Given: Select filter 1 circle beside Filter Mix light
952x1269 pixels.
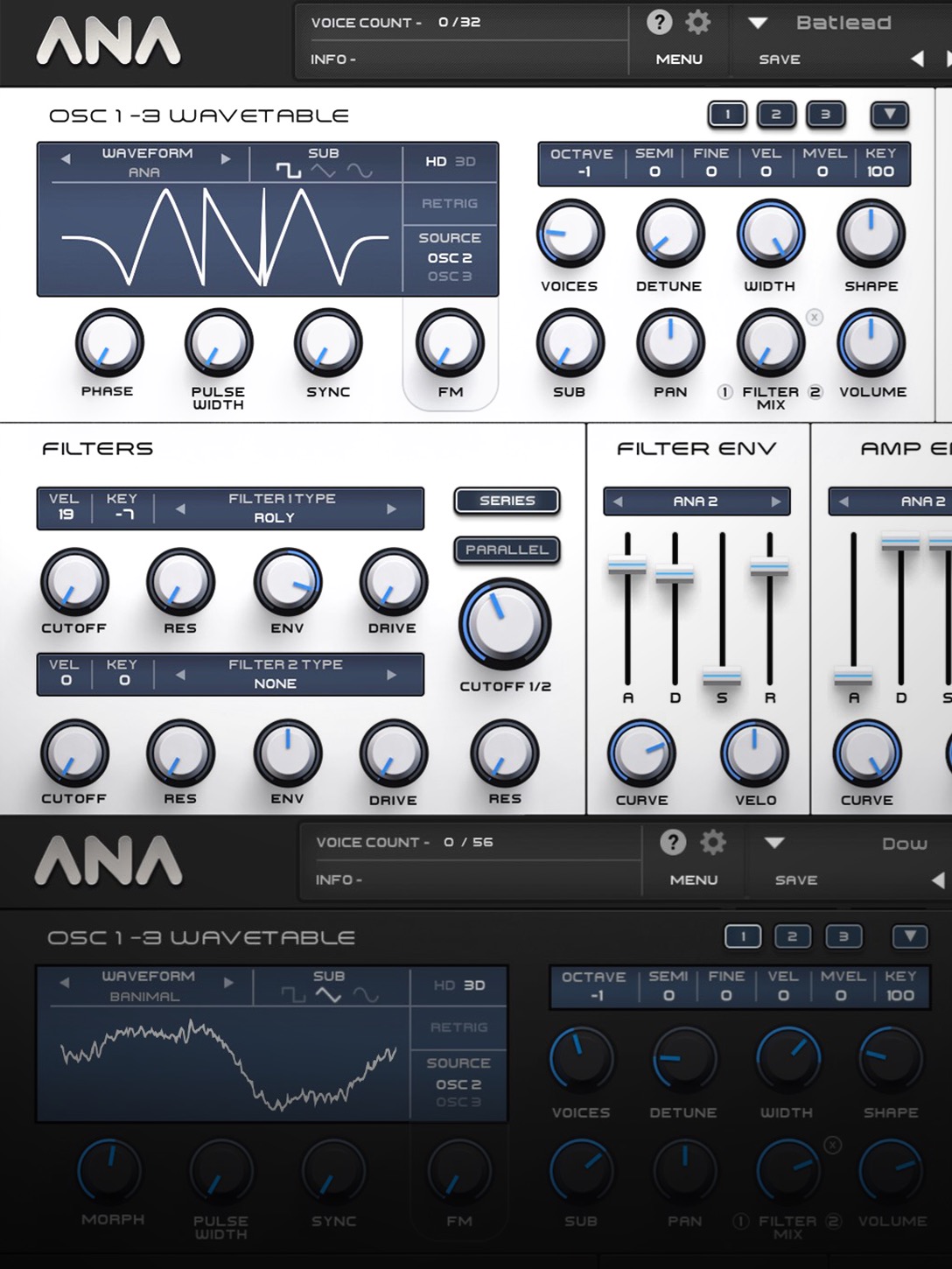Looking at the screenshot, I should tap(724, 392).
